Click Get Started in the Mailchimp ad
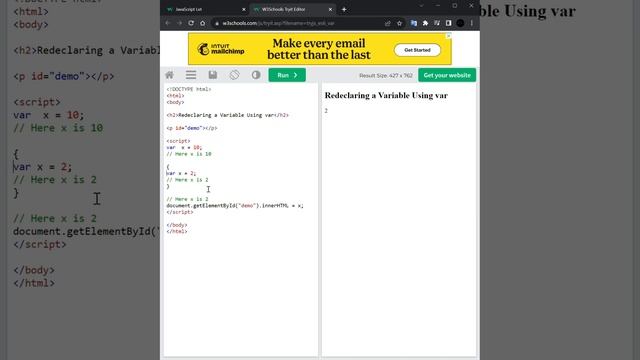This screenshot has height=360, width=640. [x=417, y=50]
